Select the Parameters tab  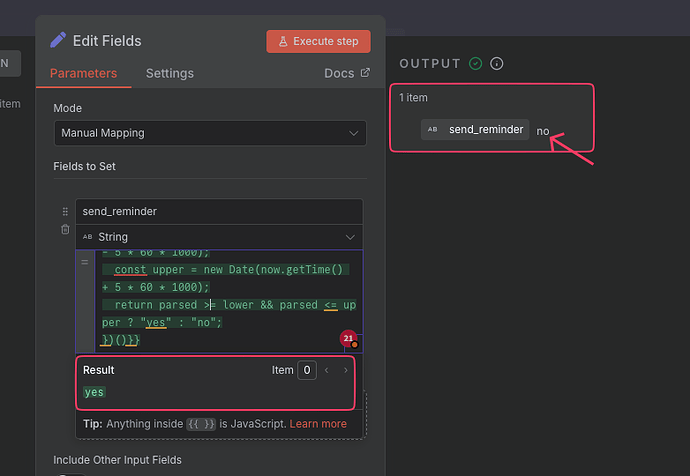point(83,73)
